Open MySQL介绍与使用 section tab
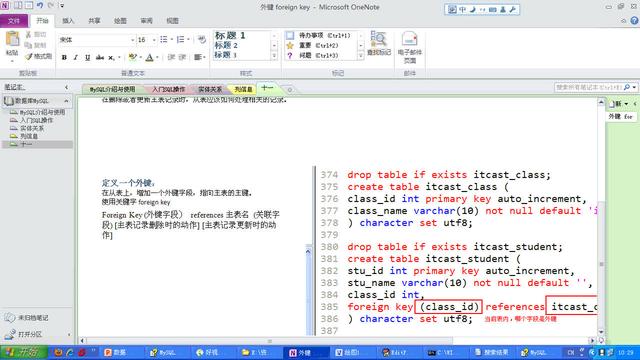This screenshot has height=360, width=640. coord(112,89)
